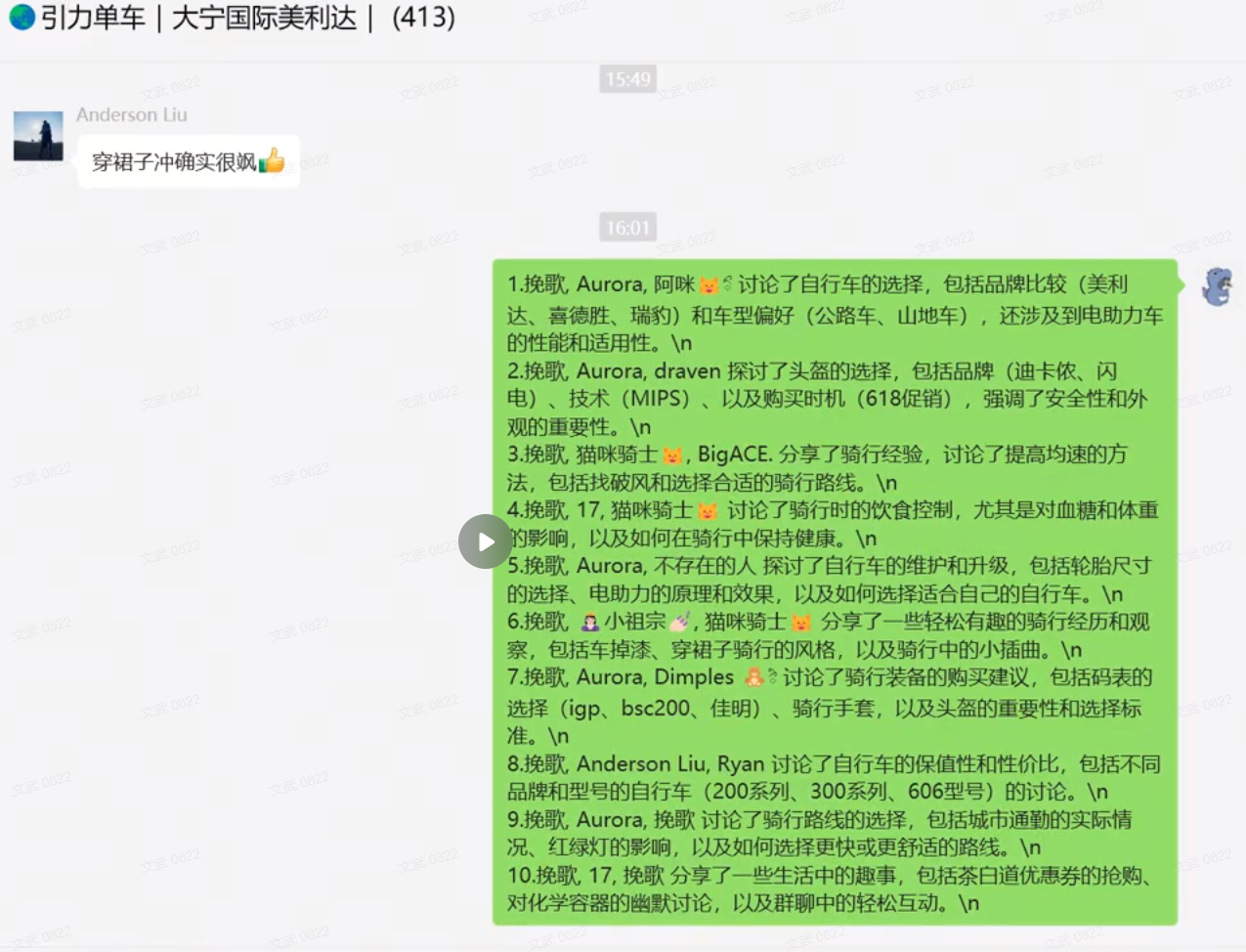The image size is (1246, 952).
Task: Click summary item 8 about 保值性和性价比
Action: pos(834,777)
